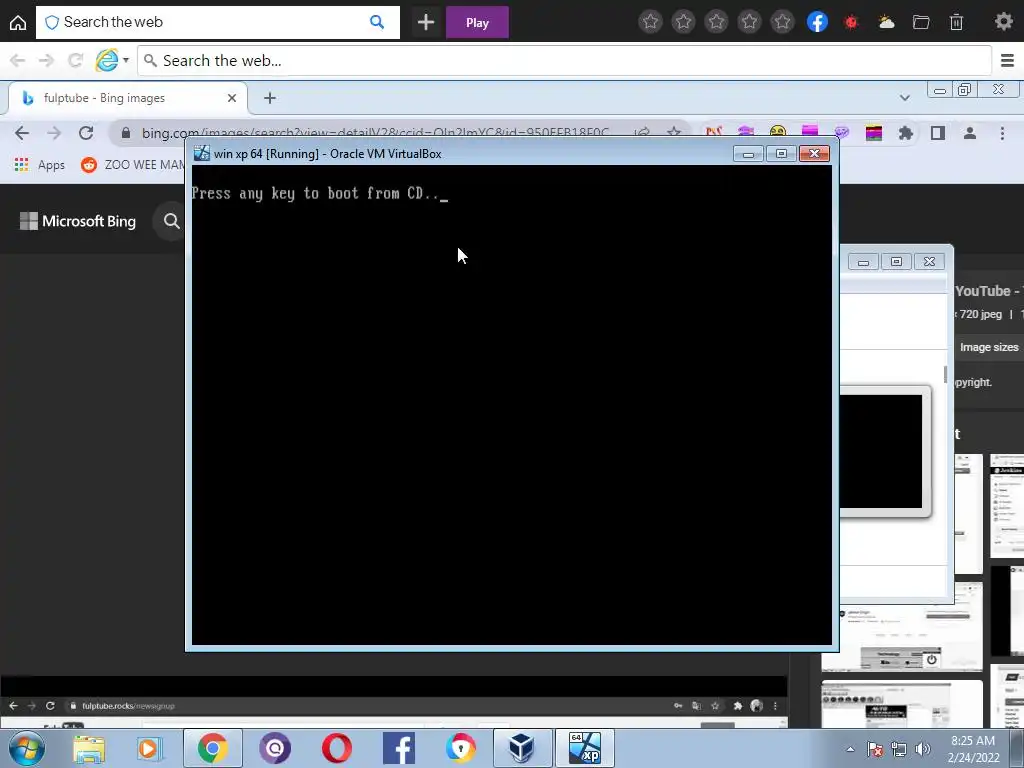Go back in Chrome using back arrow
The image size is (1024, 768).
pos(22,133)
